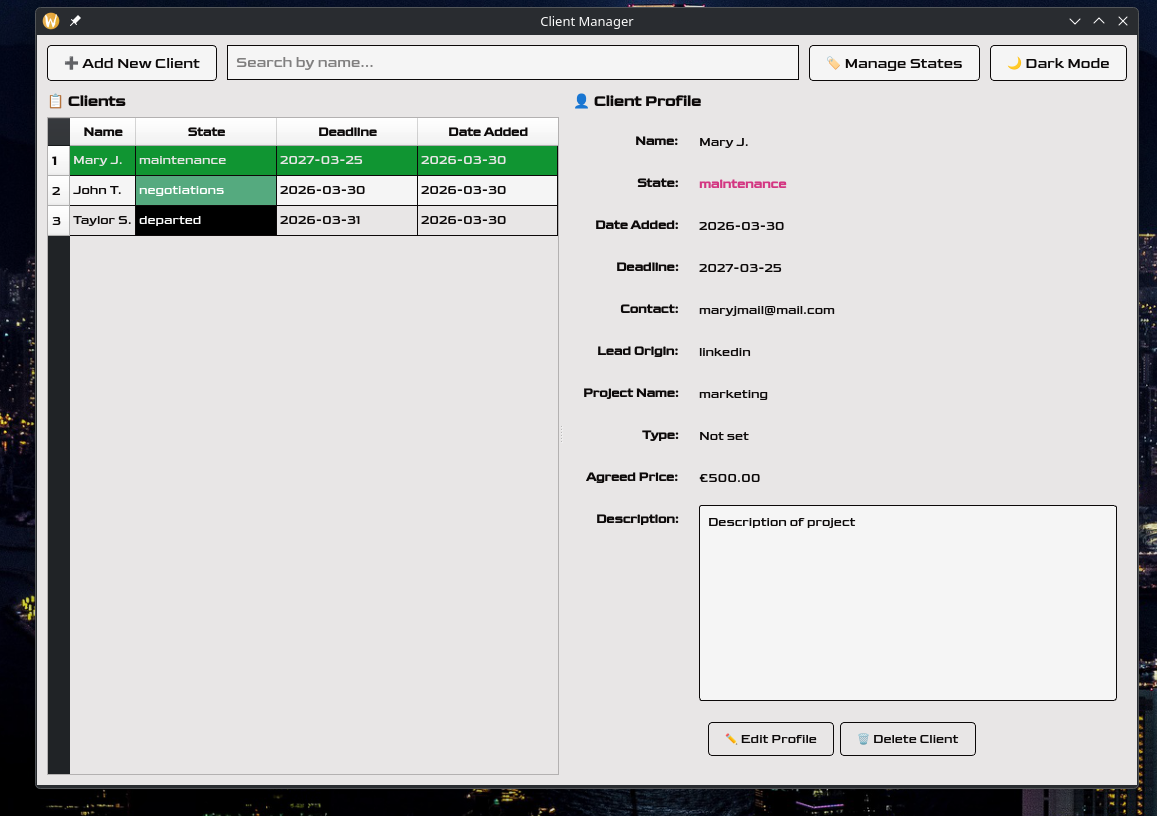1157x816 pixels.
Task: Toggle Dark Mode on
Action: (x=1058, y=63)
